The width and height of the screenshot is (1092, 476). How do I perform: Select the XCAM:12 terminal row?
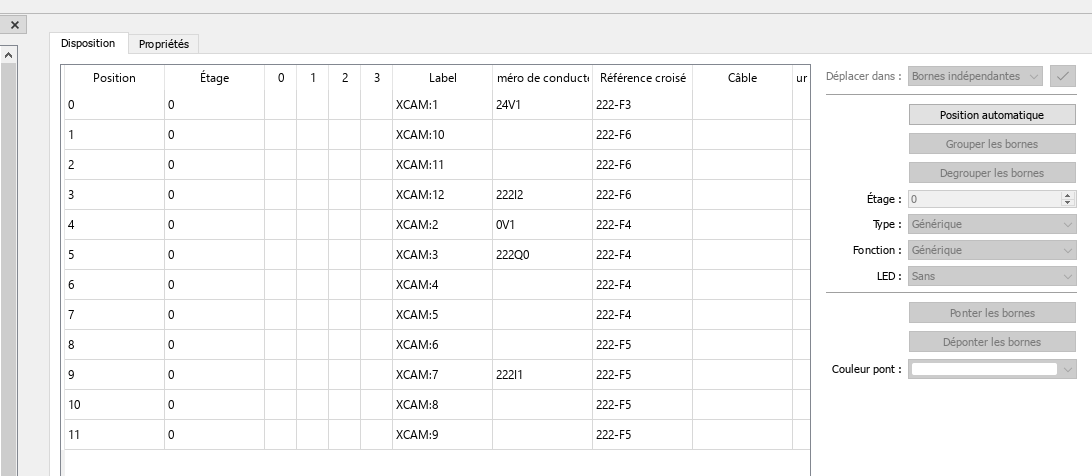pos(441,195)
